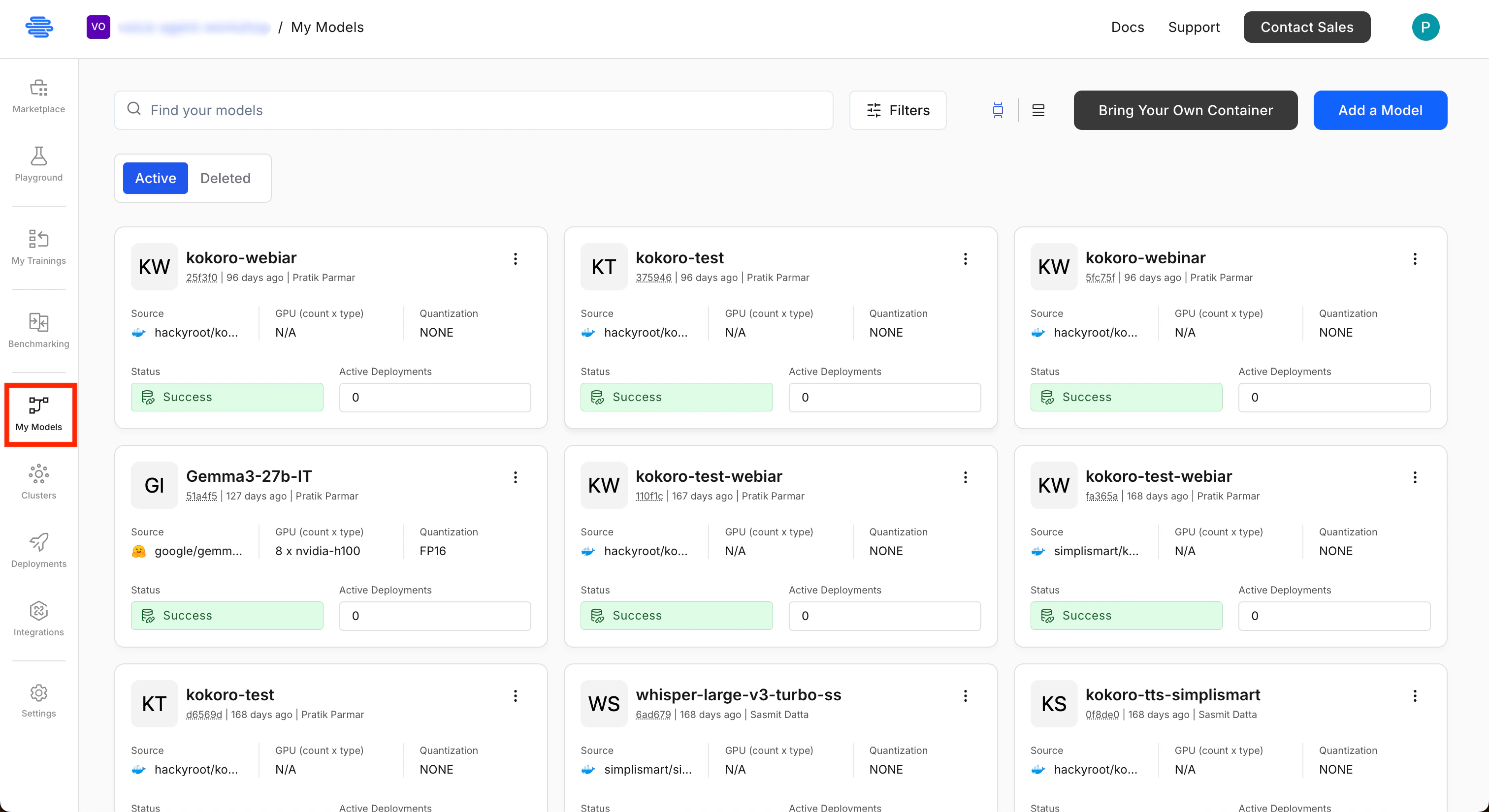
Task: Open the kokoro-webinar model title
Action: 1145,257
